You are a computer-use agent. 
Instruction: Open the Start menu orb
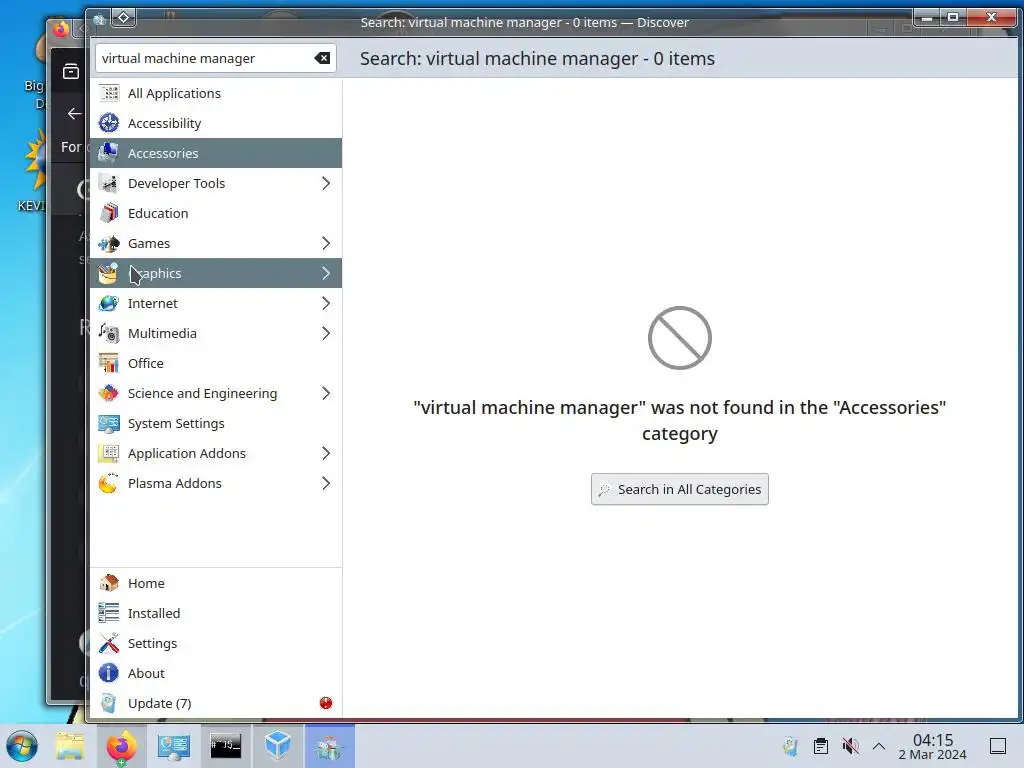[22, 746]
